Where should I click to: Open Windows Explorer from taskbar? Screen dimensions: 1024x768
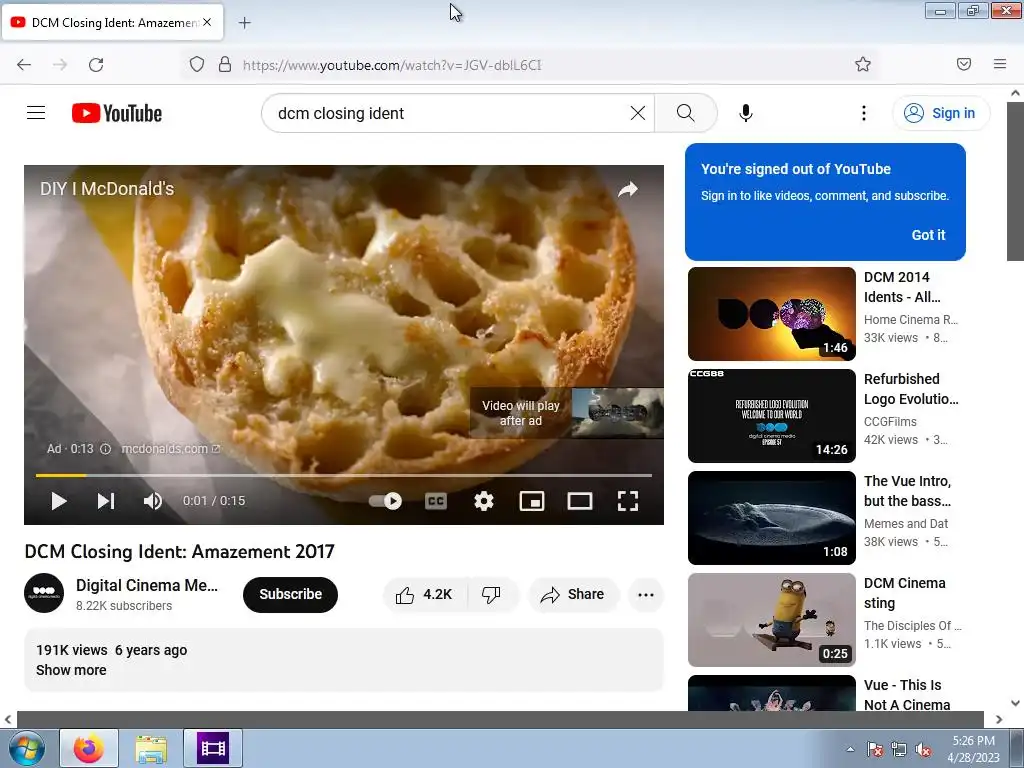pyautogui.click(x=151, y=748)
